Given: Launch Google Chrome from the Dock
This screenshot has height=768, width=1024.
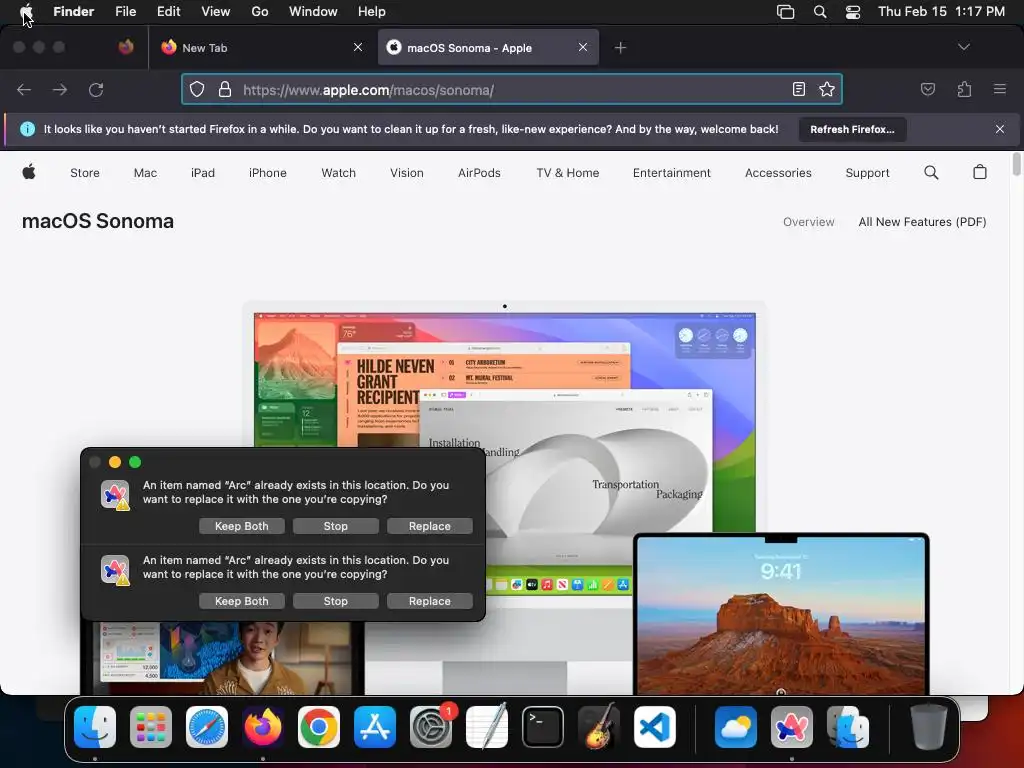Looking at the screenshot, I should [x=319, y=727].
